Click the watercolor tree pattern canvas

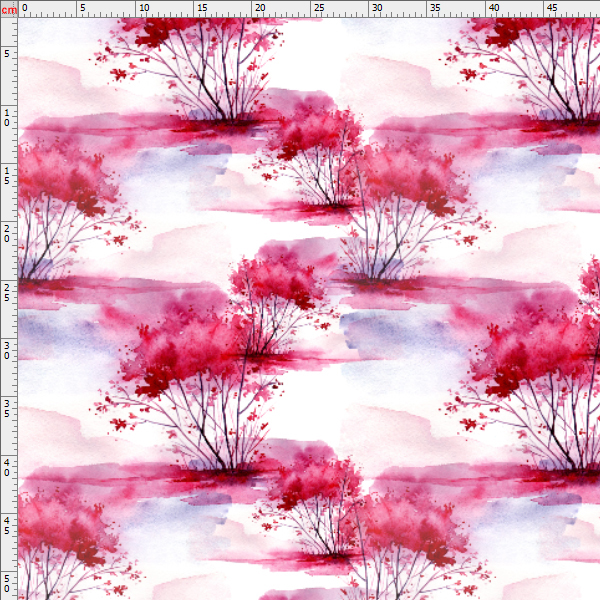click(309, 309)
